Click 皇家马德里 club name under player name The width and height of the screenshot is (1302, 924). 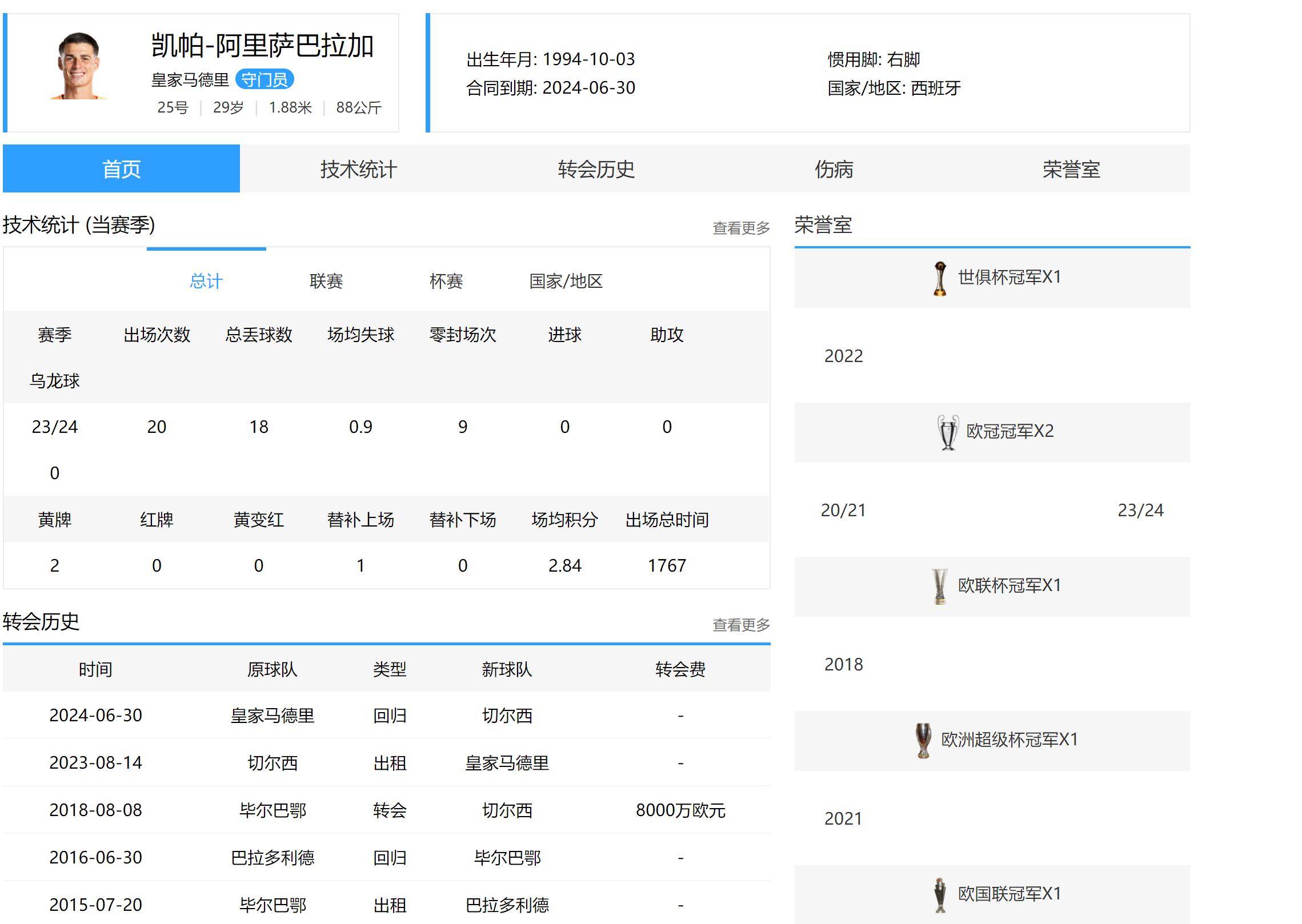point(190,79)
